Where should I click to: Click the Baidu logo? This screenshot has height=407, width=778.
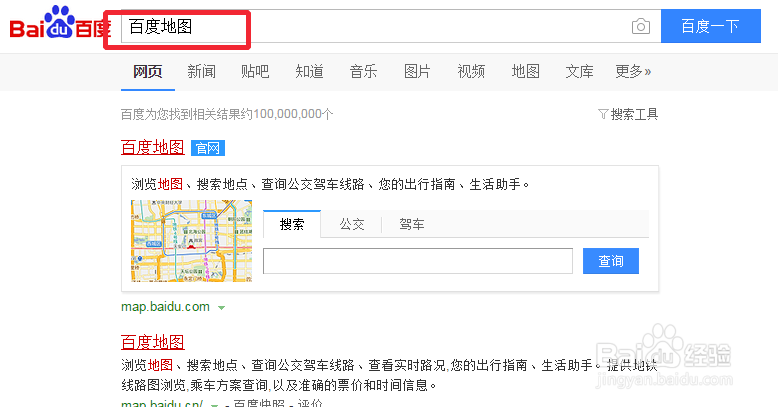(x=60, y=23)
